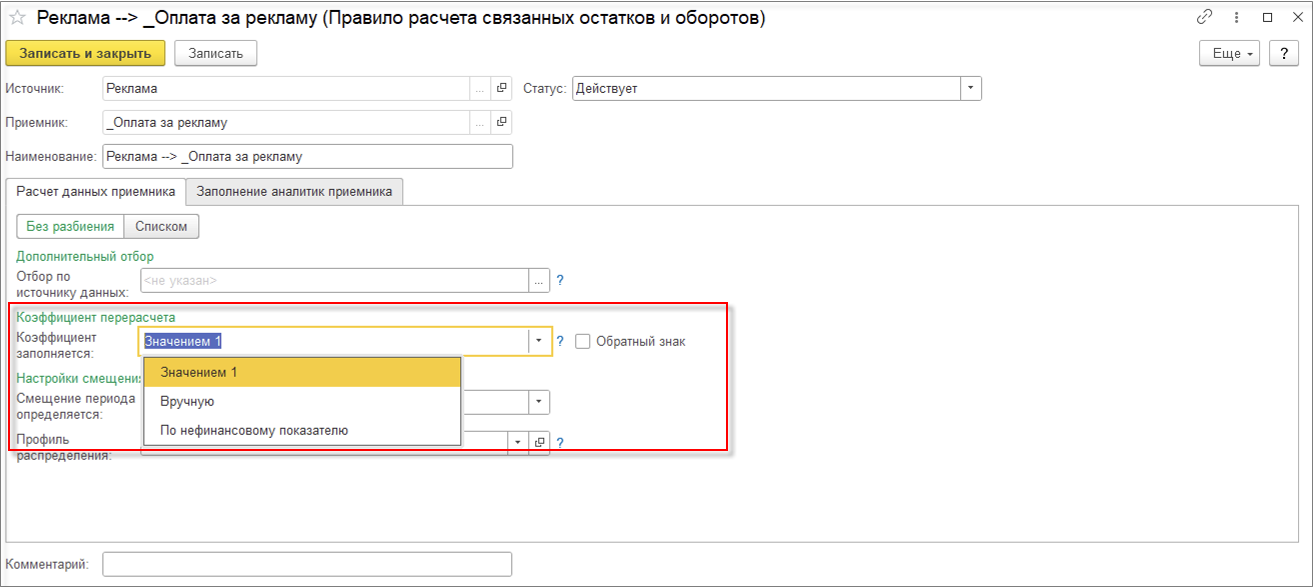
Task: Select Вручную from the dropdown list
Action: pos(188,401)
